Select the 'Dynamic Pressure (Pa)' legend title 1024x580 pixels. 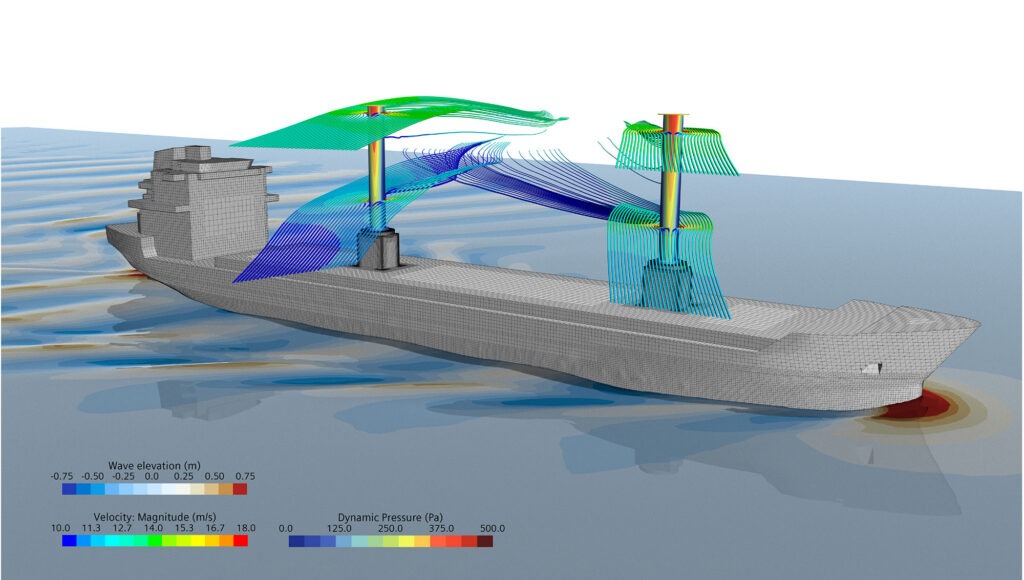tap(391, 518)
